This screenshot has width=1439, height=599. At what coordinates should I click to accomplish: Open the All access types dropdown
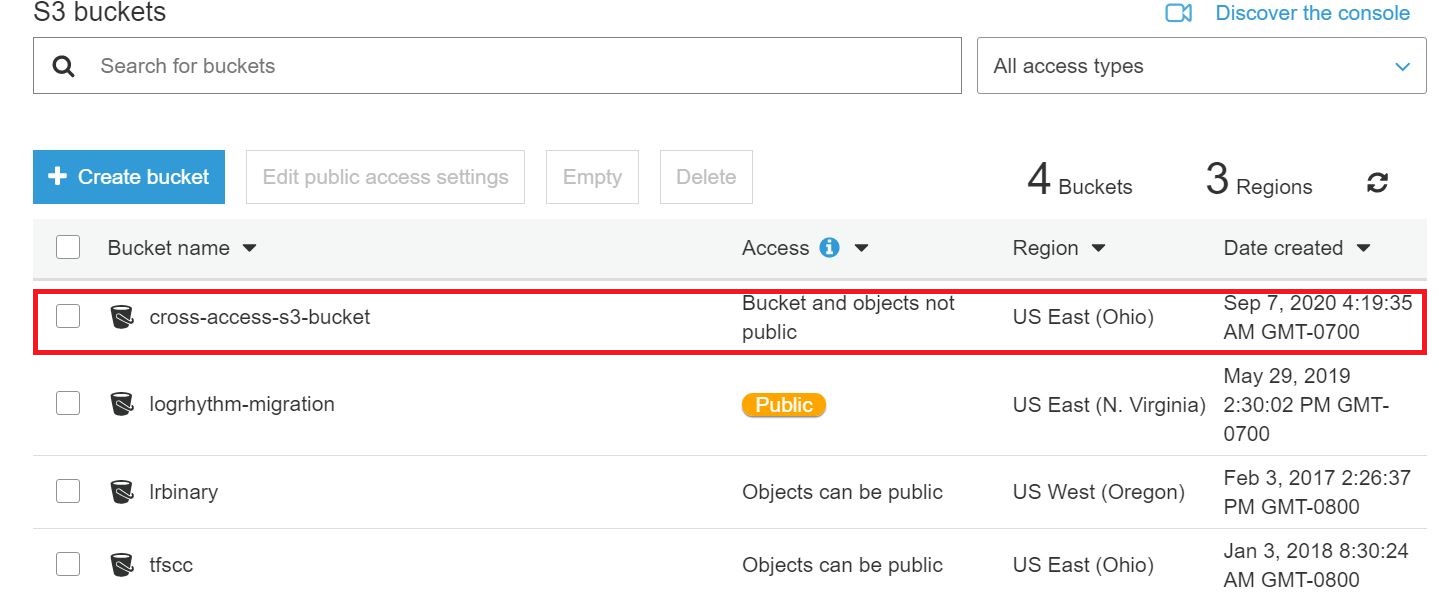(x=1201, y=66)
